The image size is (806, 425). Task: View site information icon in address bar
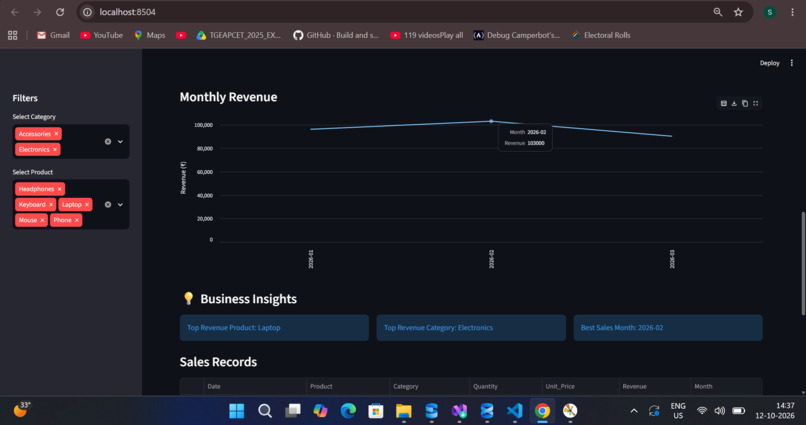click(87, 12)
